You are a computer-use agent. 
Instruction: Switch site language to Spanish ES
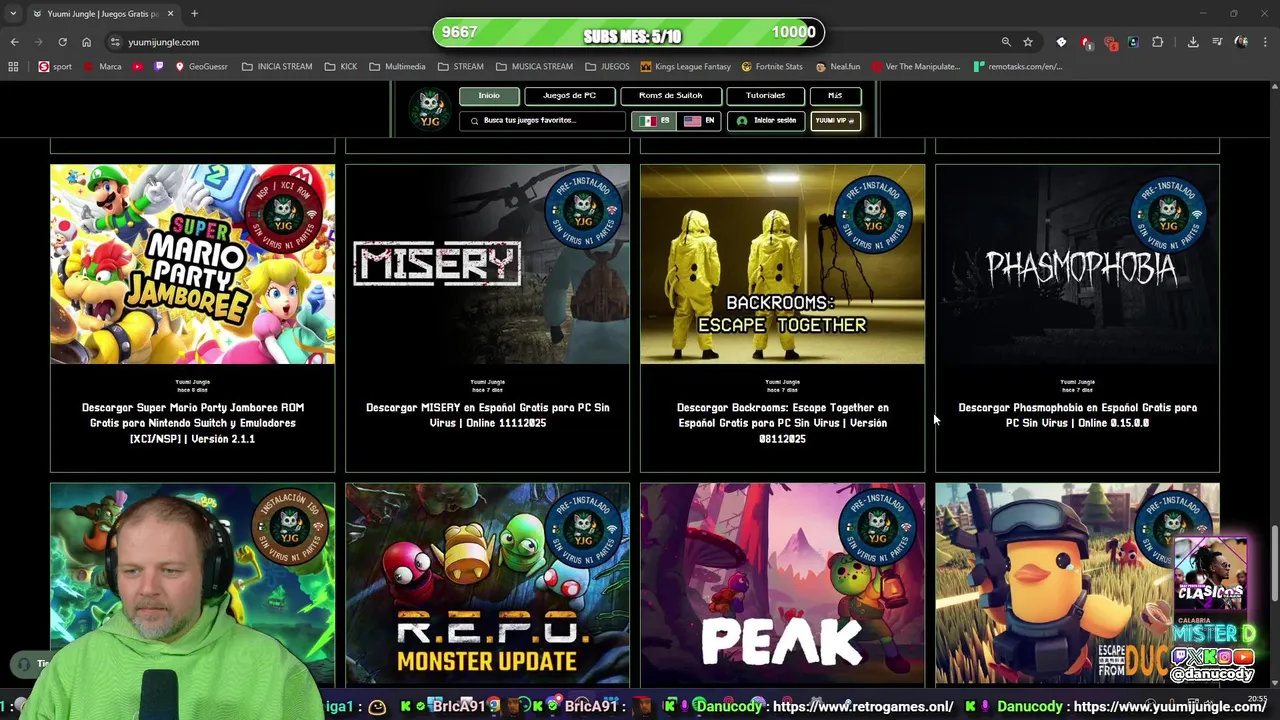coord(655,121)
